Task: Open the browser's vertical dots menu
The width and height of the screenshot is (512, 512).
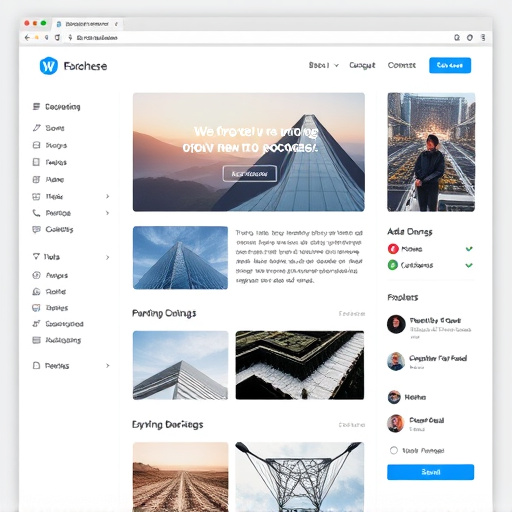Action: click(483, 38)
